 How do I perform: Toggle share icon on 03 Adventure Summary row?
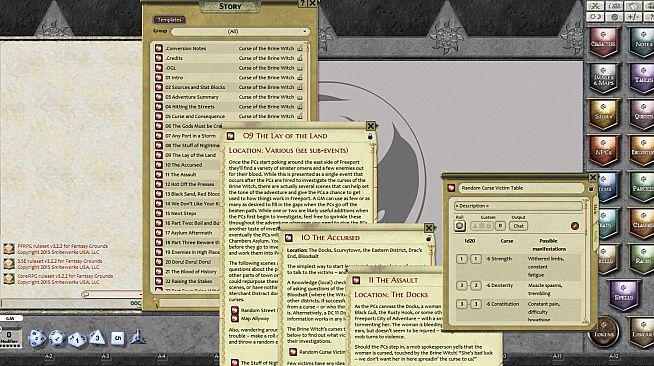tap(300, 97)
